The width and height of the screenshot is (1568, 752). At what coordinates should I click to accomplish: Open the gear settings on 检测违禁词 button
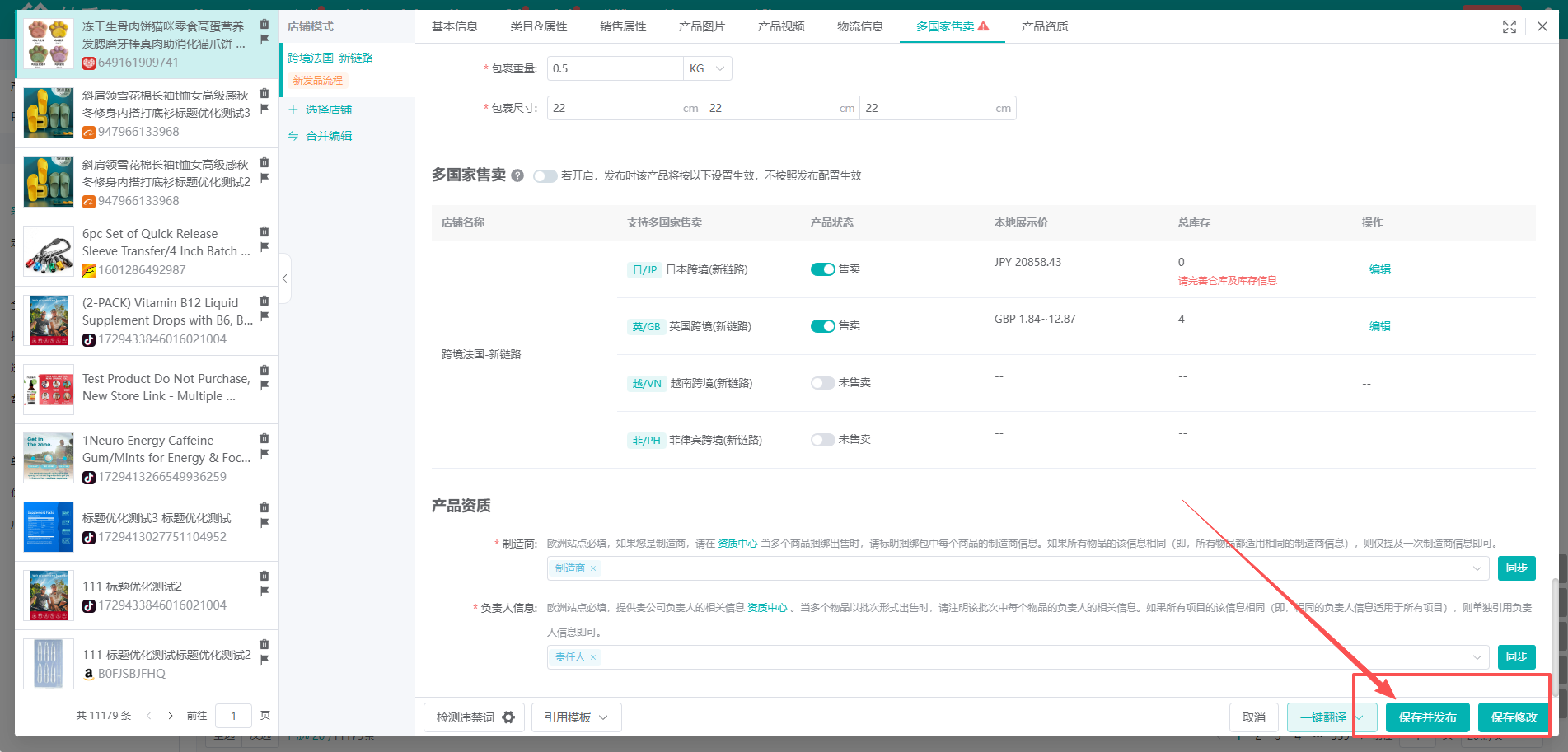[x=508, y=717]
